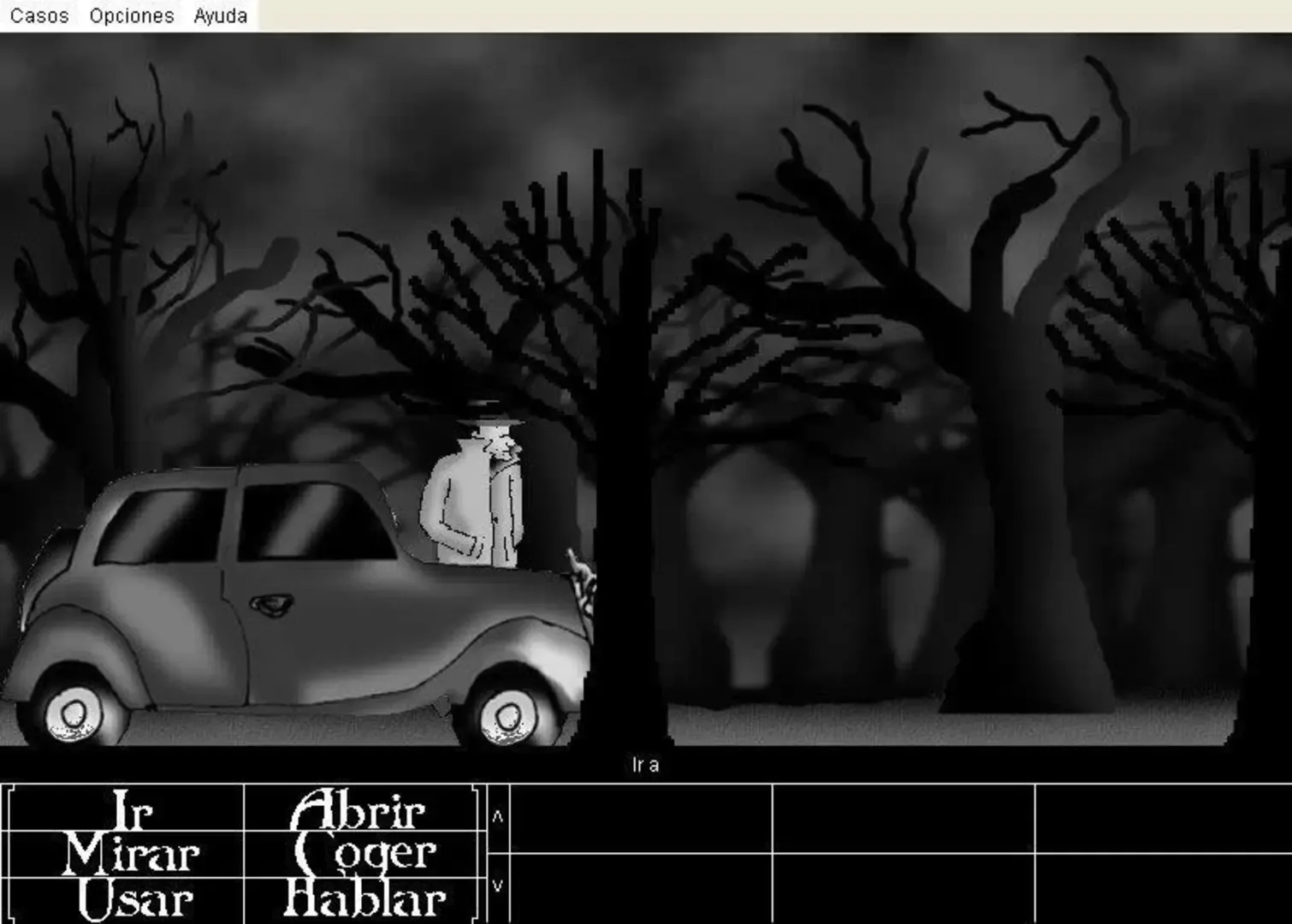This screenshot has width=1292, height=924.
Task: Click the detective in the trench coat
Action: pos(473,496)
